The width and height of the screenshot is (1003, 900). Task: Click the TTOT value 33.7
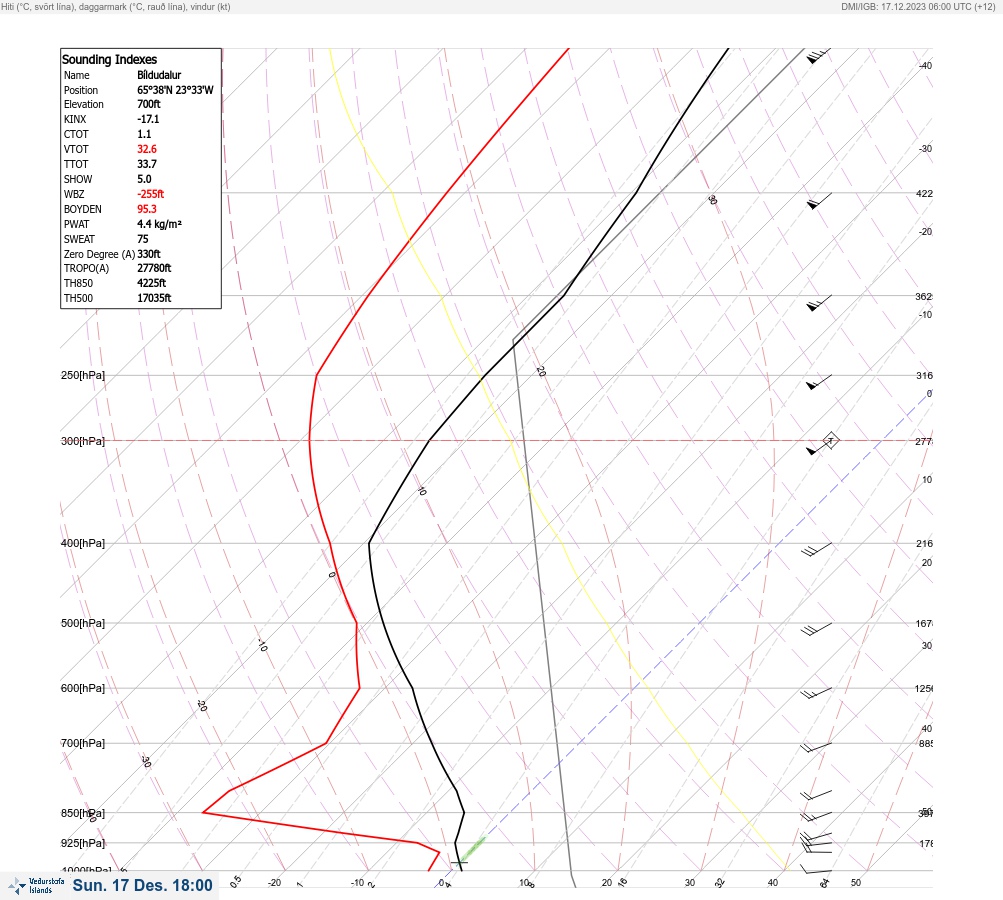146,164
